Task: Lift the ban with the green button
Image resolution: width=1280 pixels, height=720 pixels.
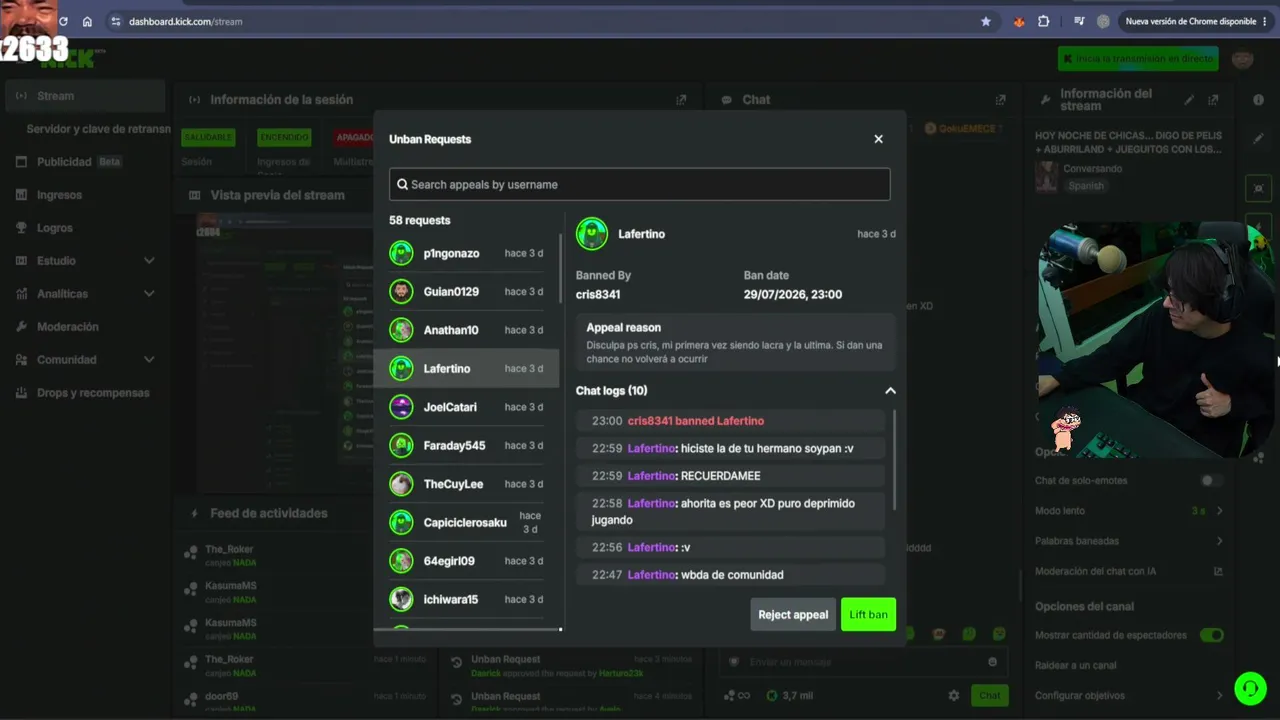Action: (868, 614)
